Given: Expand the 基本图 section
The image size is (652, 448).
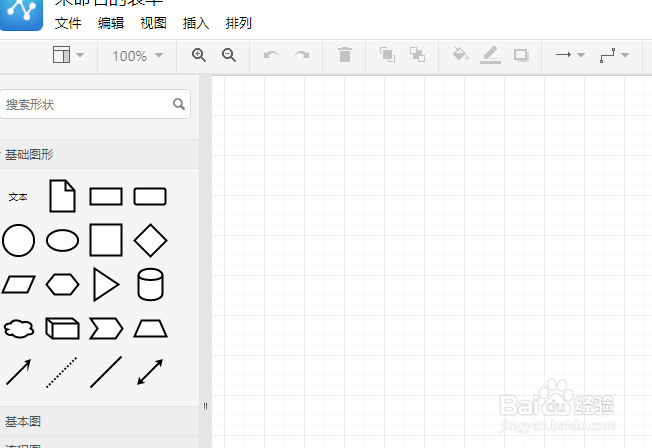Looking at the screenshot, I should pos(99,421).
